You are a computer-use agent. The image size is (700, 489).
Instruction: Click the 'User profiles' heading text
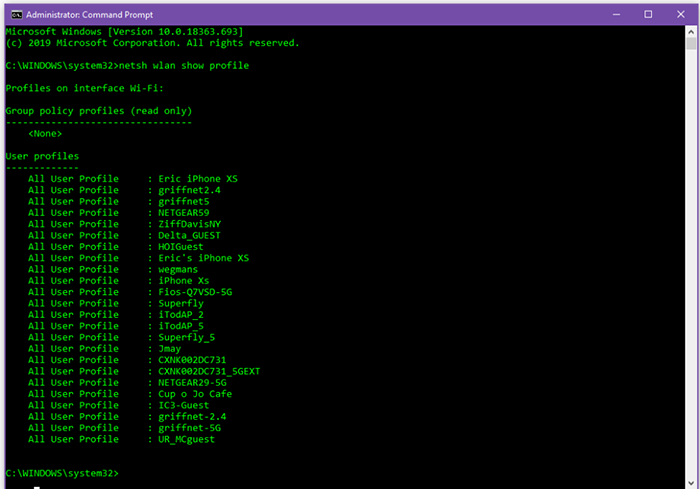click(42, 156)
